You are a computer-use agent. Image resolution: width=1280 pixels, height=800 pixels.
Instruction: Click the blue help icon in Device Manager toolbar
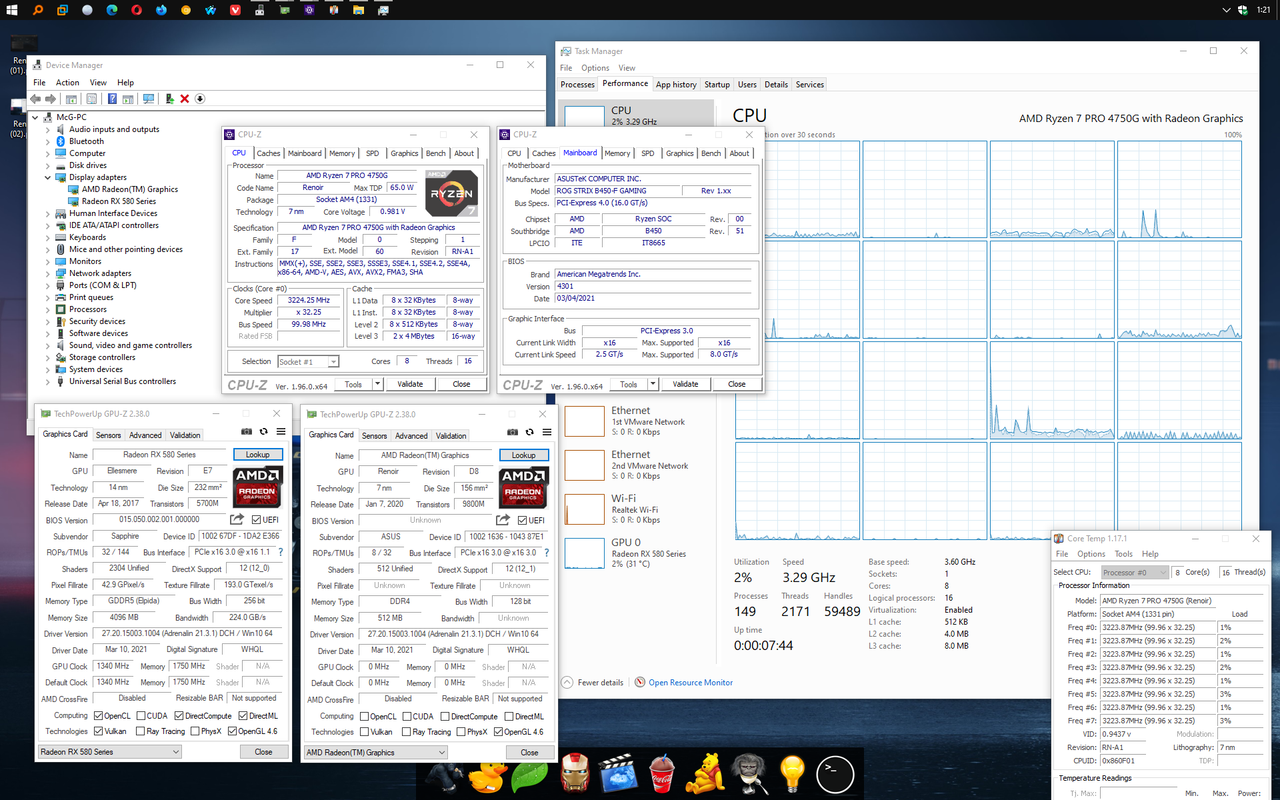(x=112, y=99)
